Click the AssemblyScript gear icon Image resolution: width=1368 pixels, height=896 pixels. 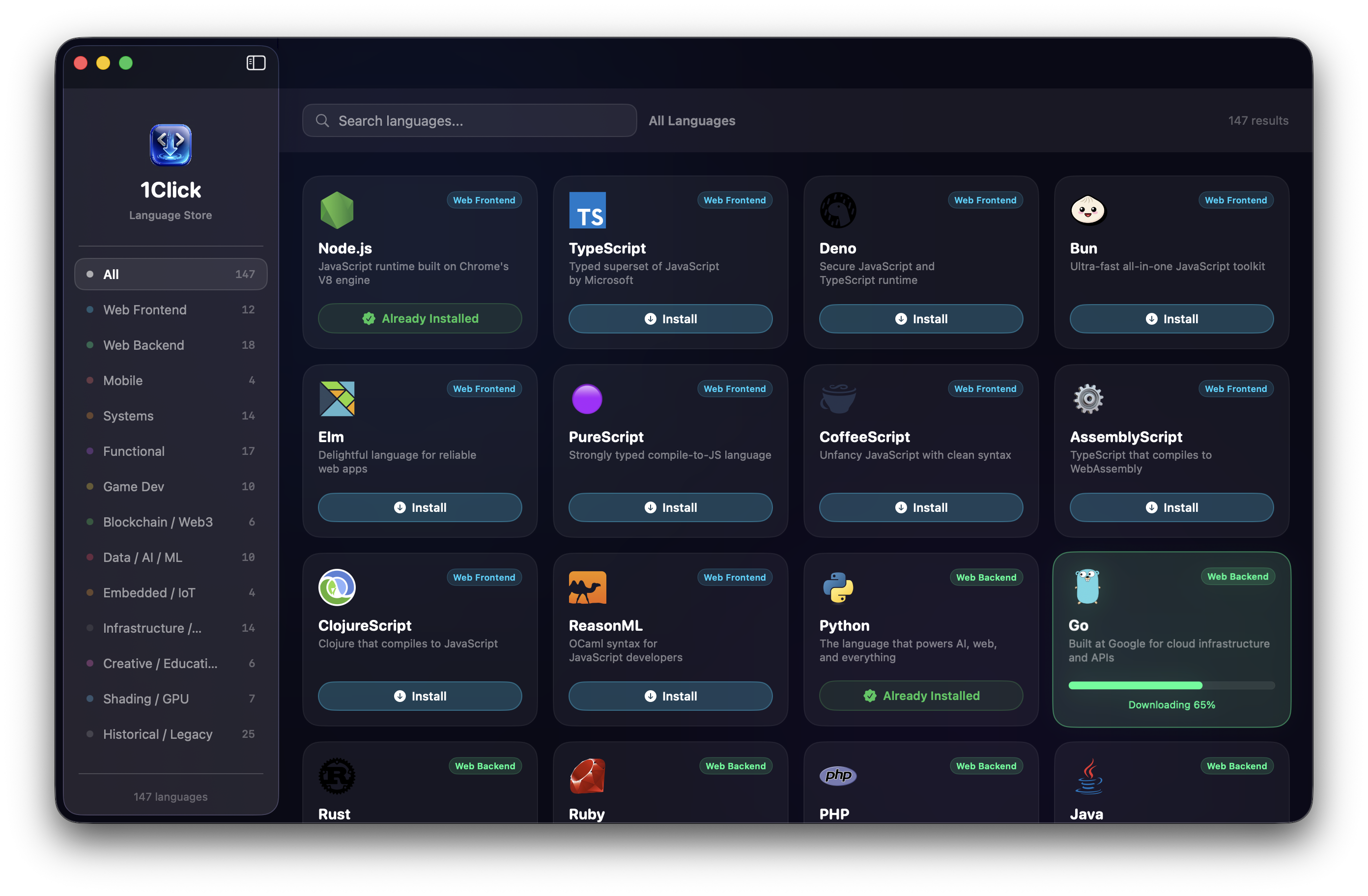pyautogui.click(x=1088, y=398)
